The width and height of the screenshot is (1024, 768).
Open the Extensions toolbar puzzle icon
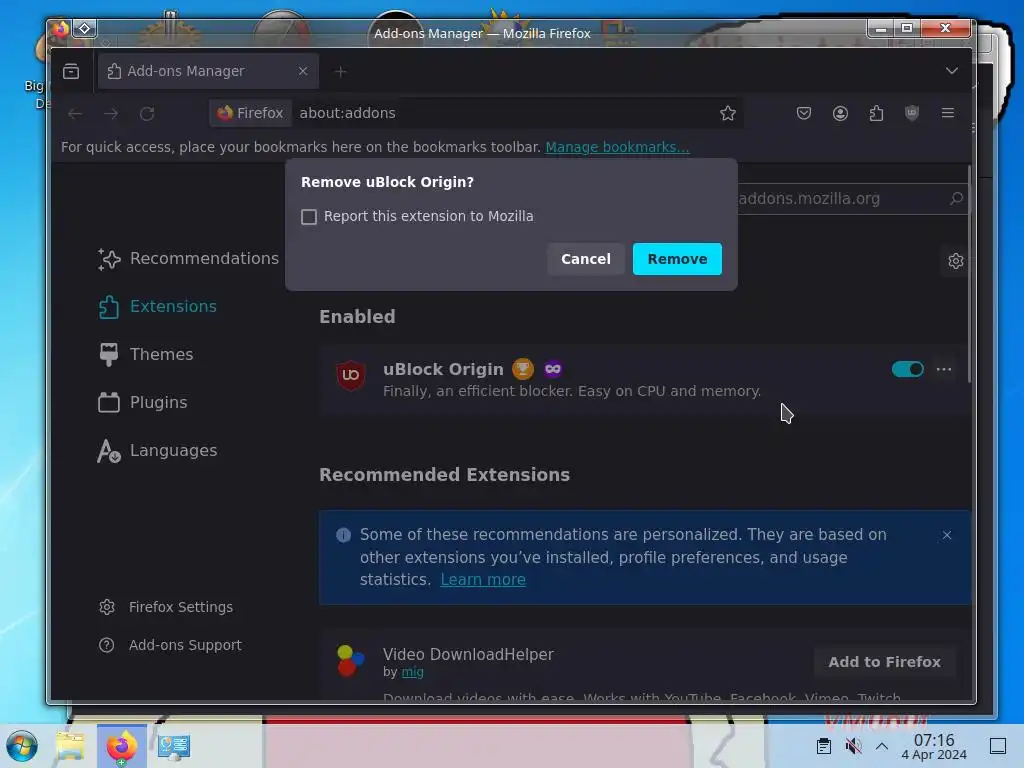click(876, 113)
